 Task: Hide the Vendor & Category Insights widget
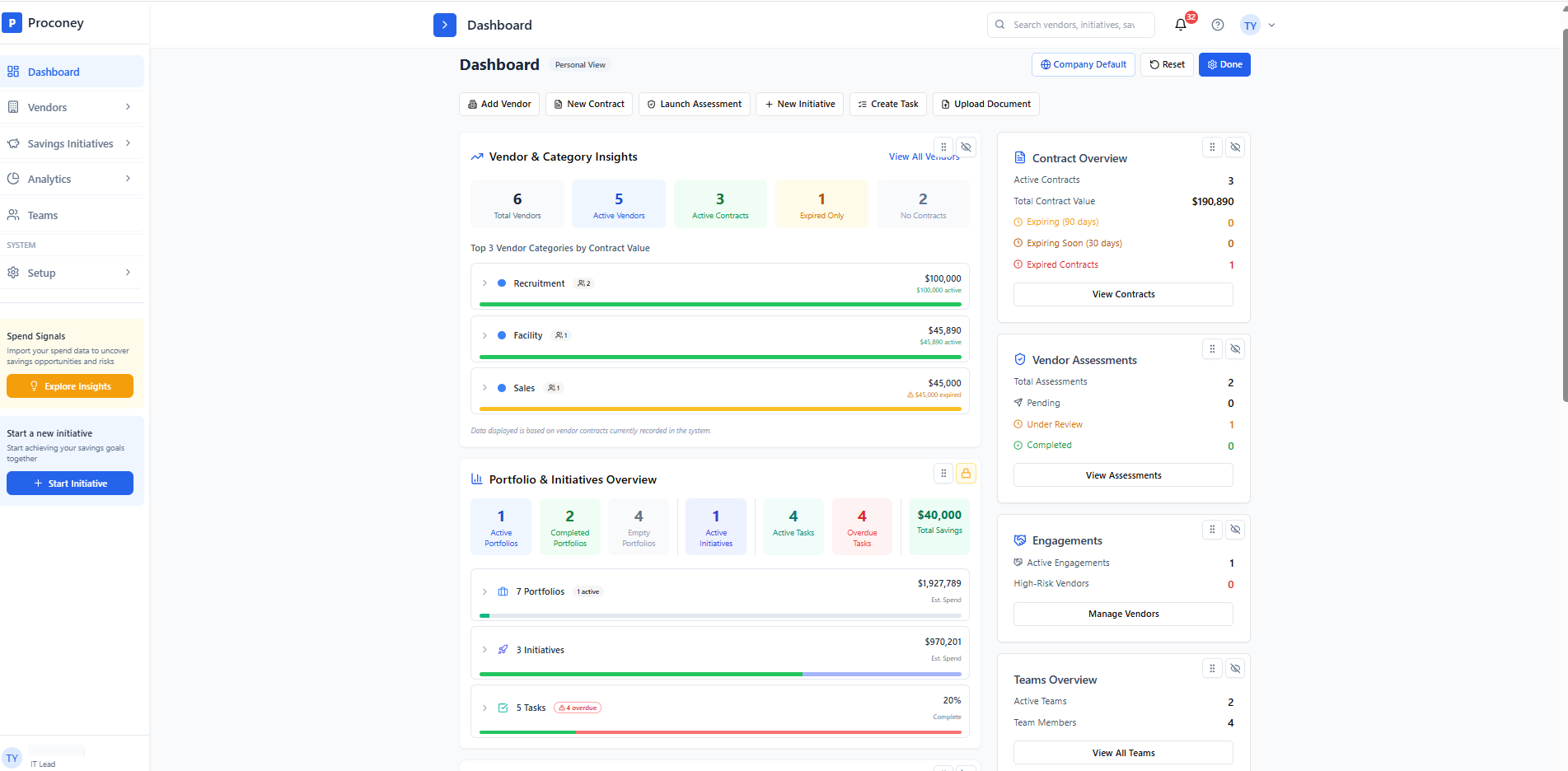click(x=967, y=147)
